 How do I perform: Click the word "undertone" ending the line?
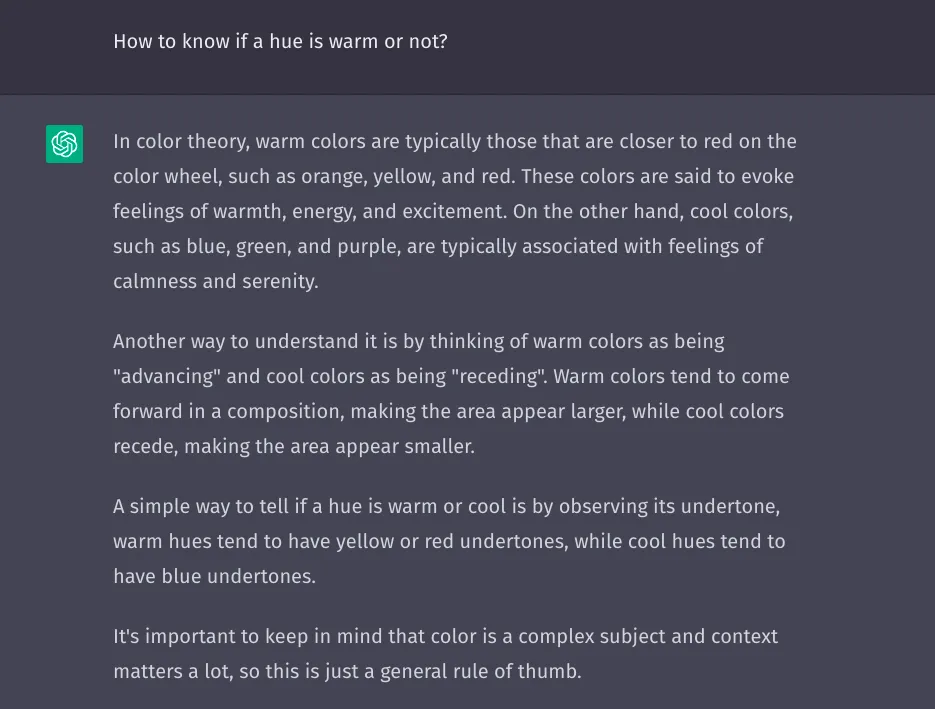coord(731,507)
